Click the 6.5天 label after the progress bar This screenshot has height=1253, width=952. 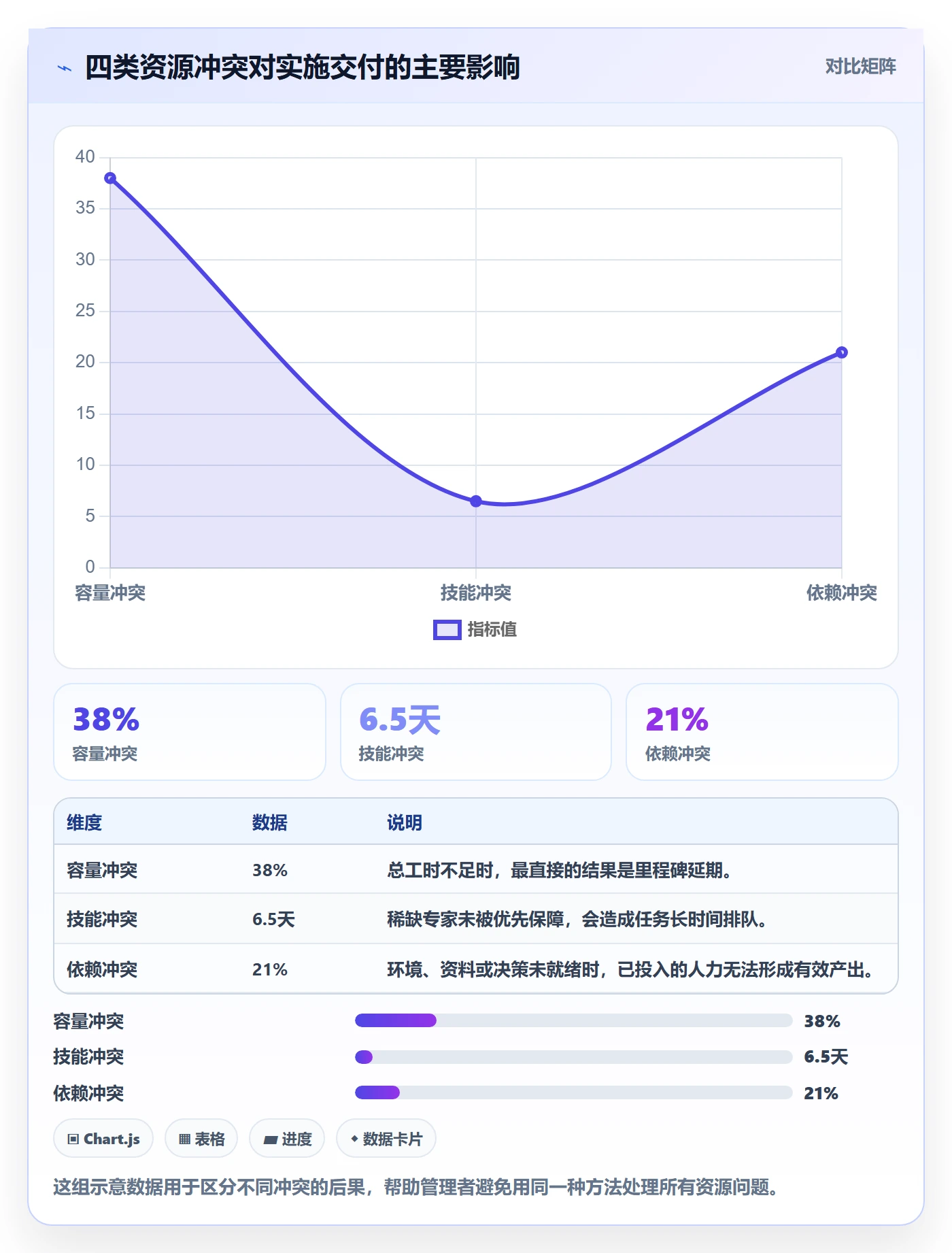point(826,1056)
